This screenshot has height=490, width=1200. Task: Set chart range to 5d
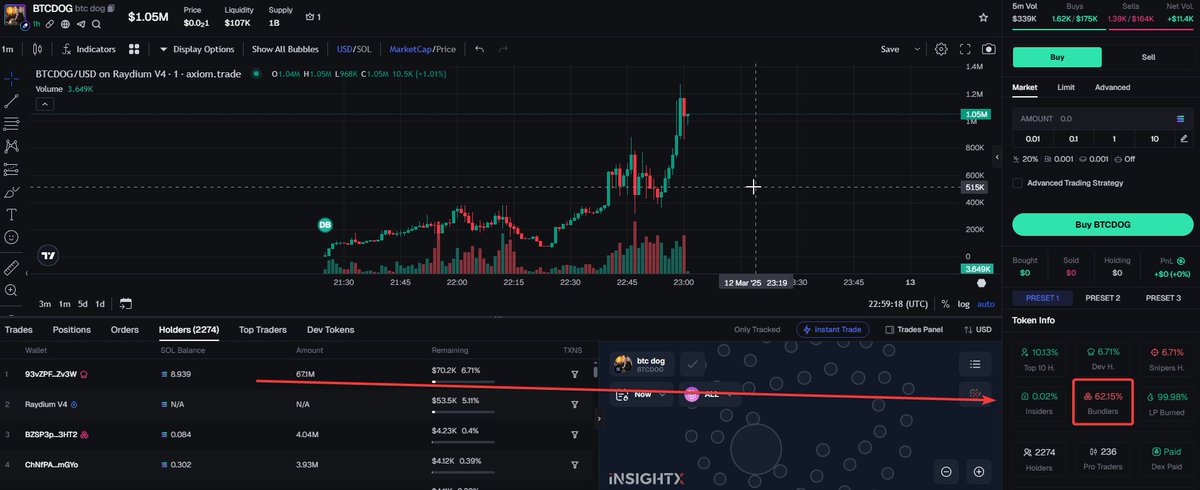coord(83,303)
